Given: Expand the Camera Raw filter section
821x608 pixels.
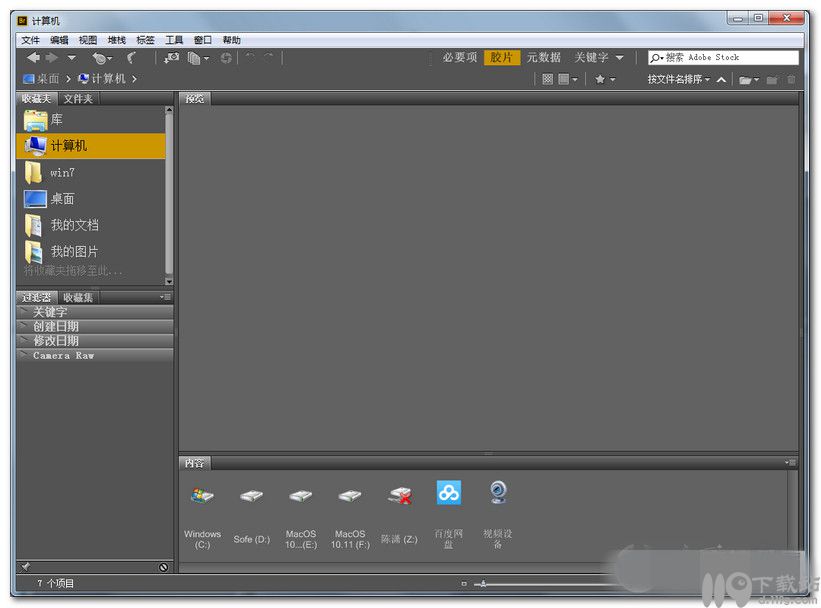Looking at the screenshot, I should click(95, 356).
